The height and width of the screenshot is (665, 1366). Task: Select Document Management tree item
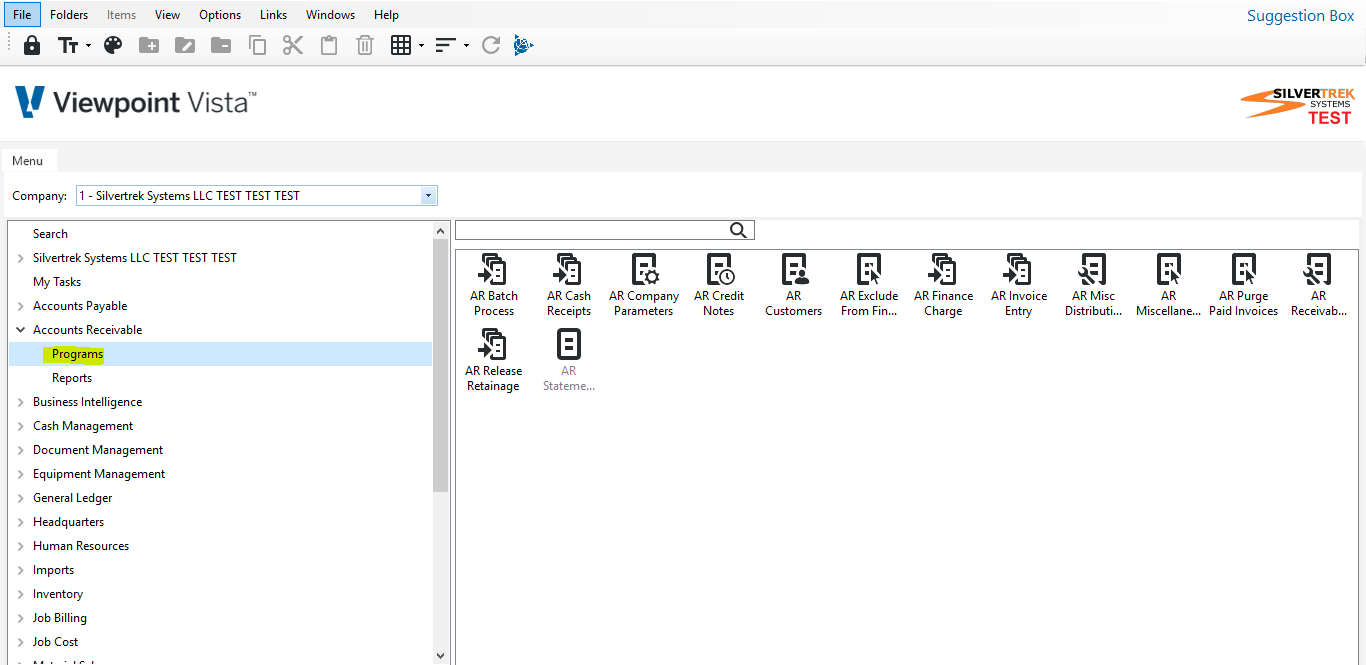pyautogui.click(x=98, y=450)
